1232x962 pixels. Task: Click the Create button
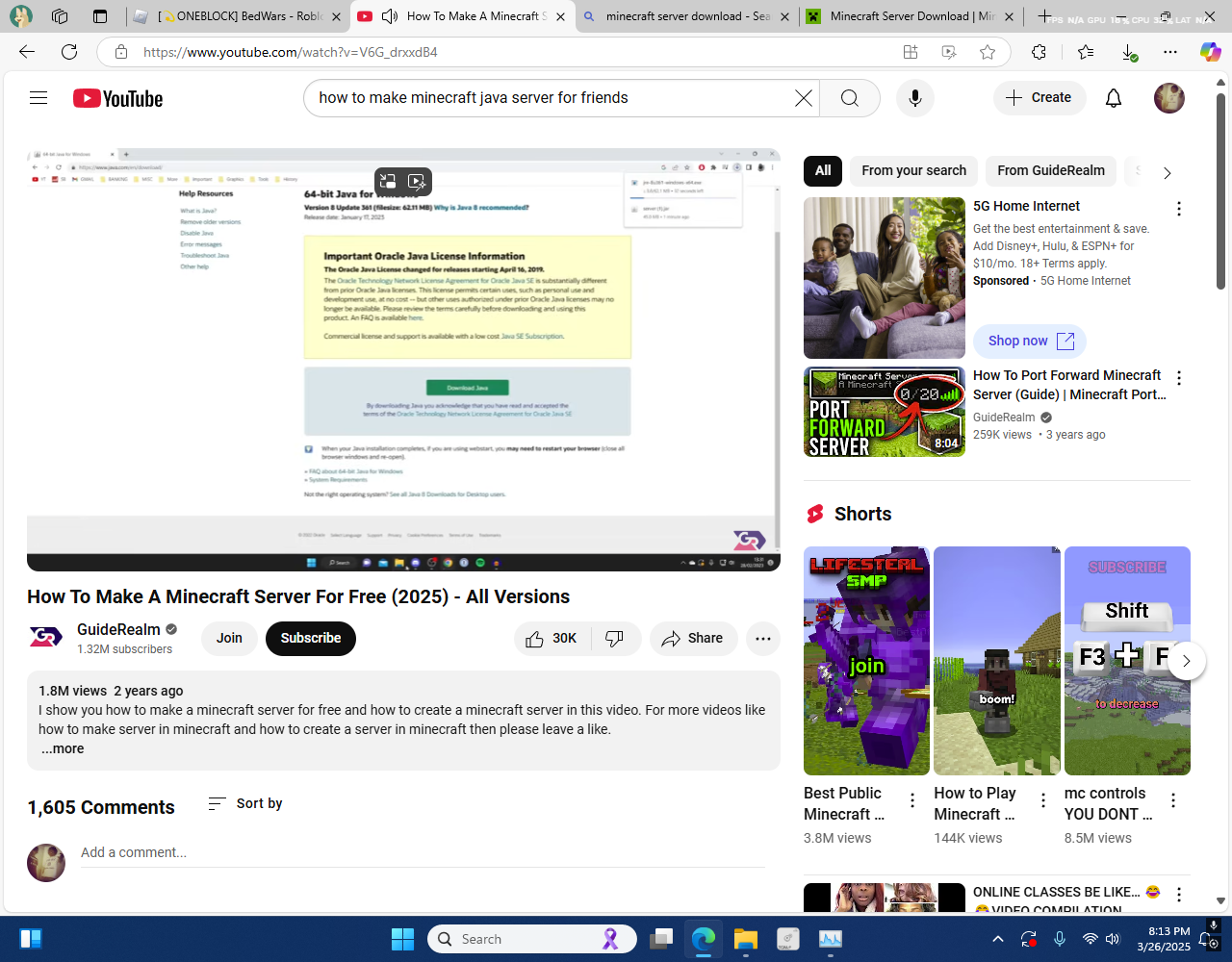(x=1039, y=98)
